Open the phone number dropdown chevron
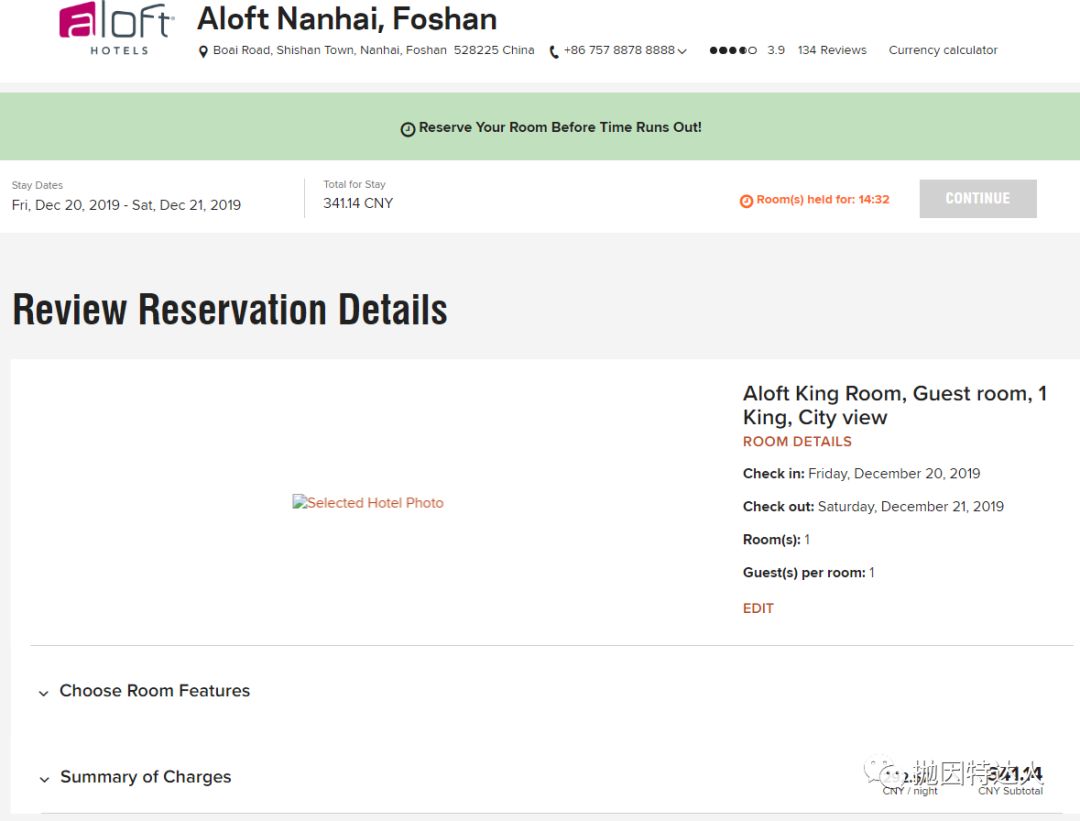Image resolution: width=1080 pixels, height=821 pixels. coord(682,51)
